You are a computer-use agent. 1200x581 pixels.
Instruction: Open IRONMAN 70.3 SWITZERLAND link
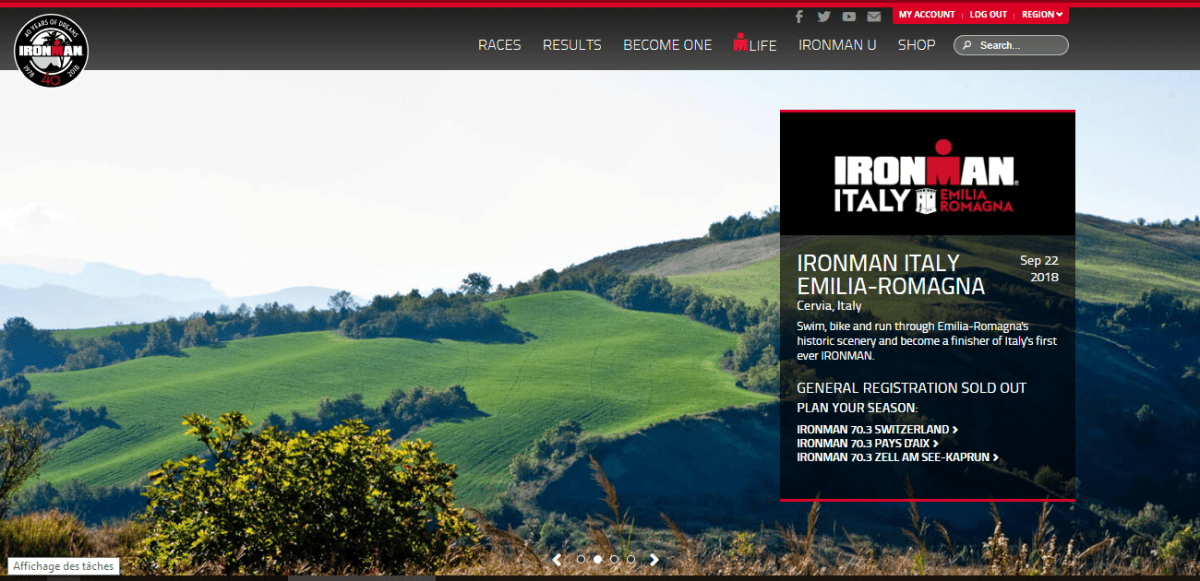(x=877, y=430)
